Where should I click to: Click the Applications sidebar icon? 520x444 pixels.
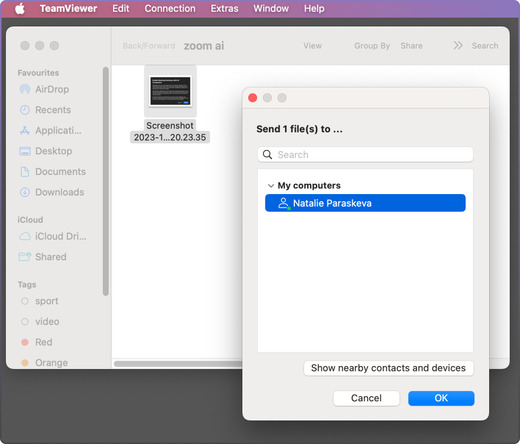25,131
